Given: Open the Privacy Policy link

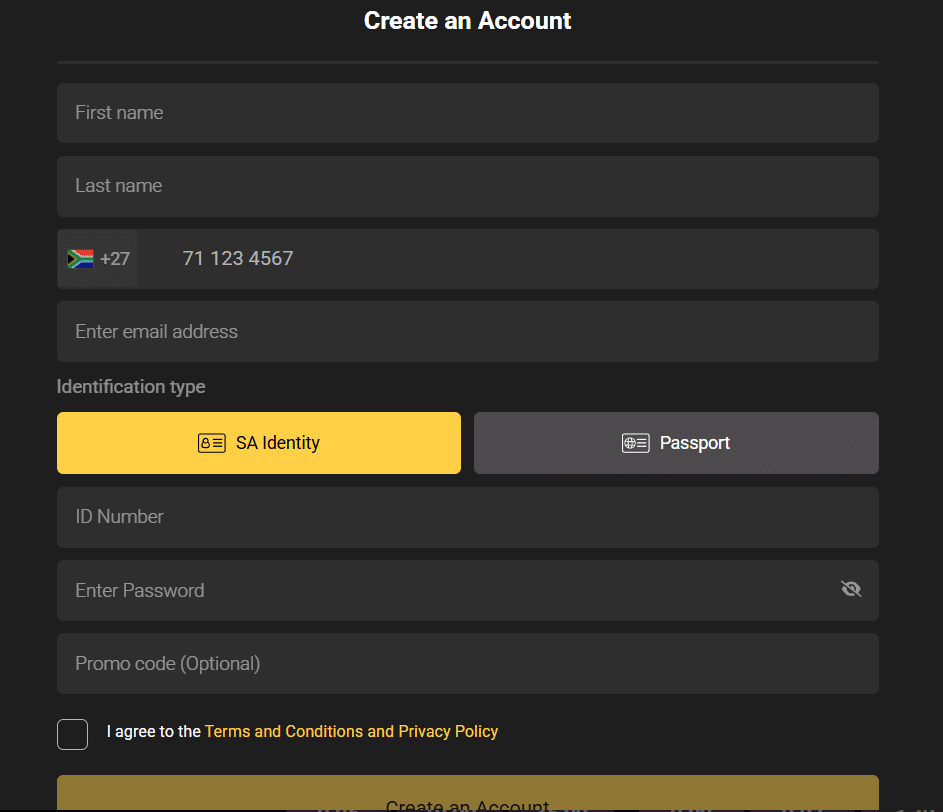Looking at the screenshot, I should pos(448,732).
